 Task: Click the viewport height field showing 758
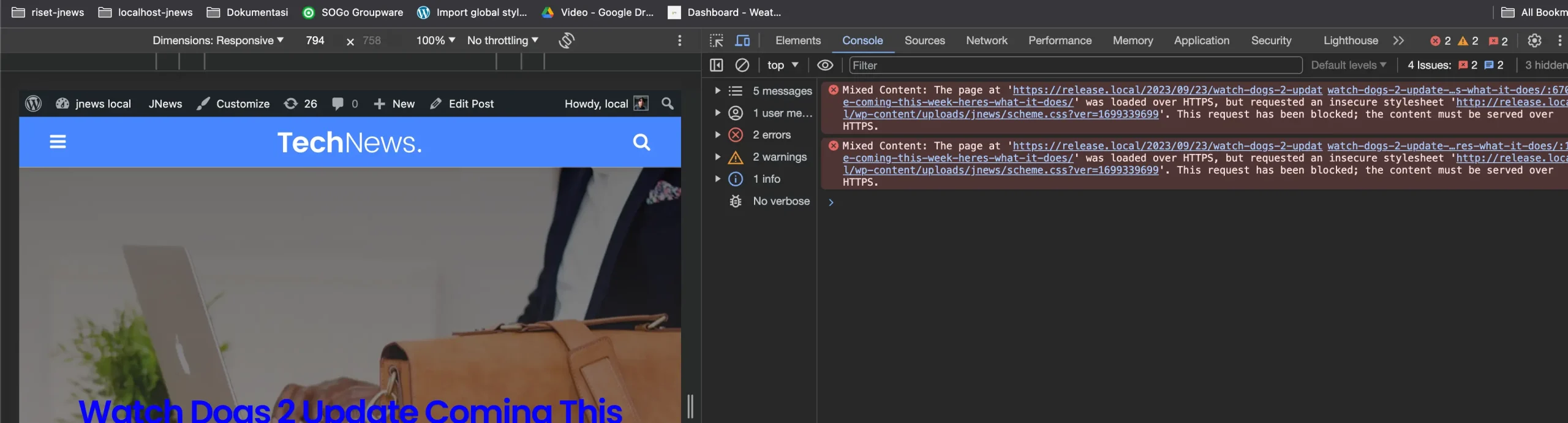(372, 40)
